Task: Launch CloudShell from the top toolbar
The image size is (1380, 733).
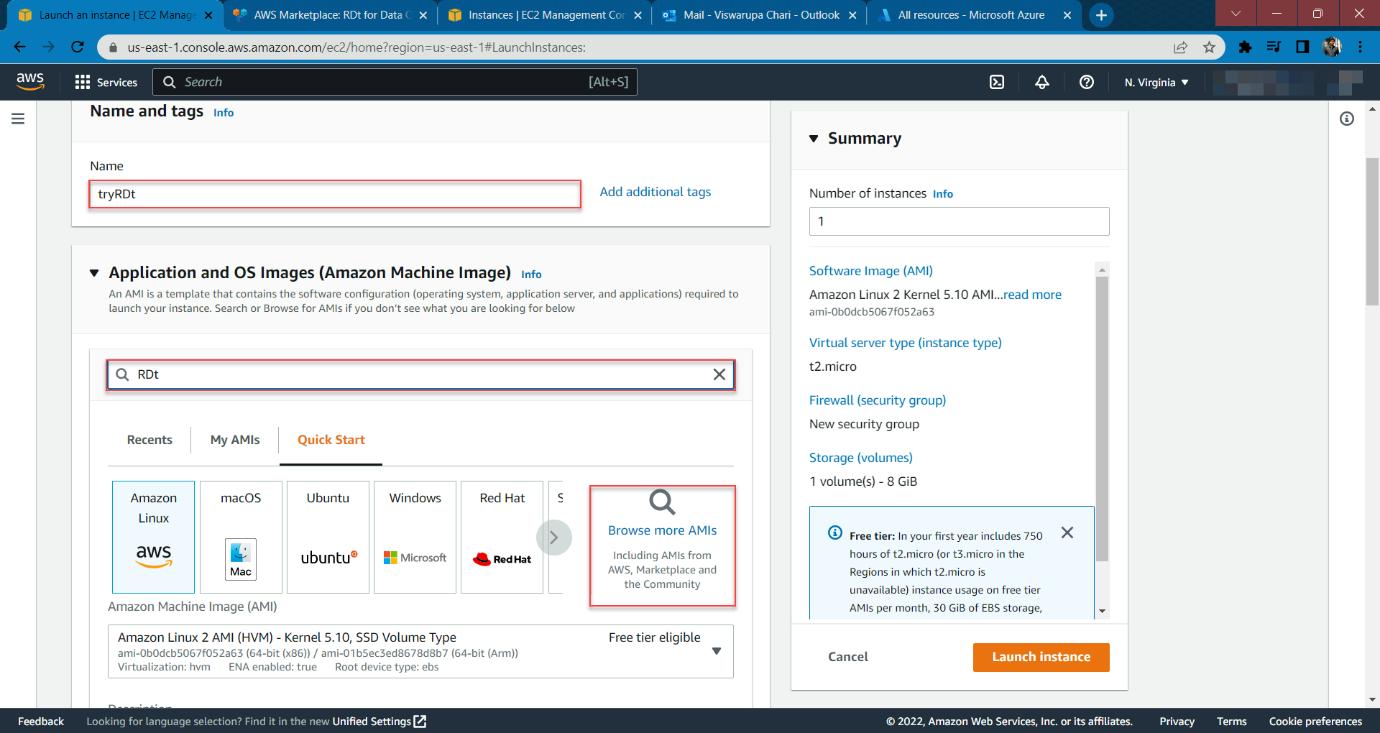Action: pos(995,82)
